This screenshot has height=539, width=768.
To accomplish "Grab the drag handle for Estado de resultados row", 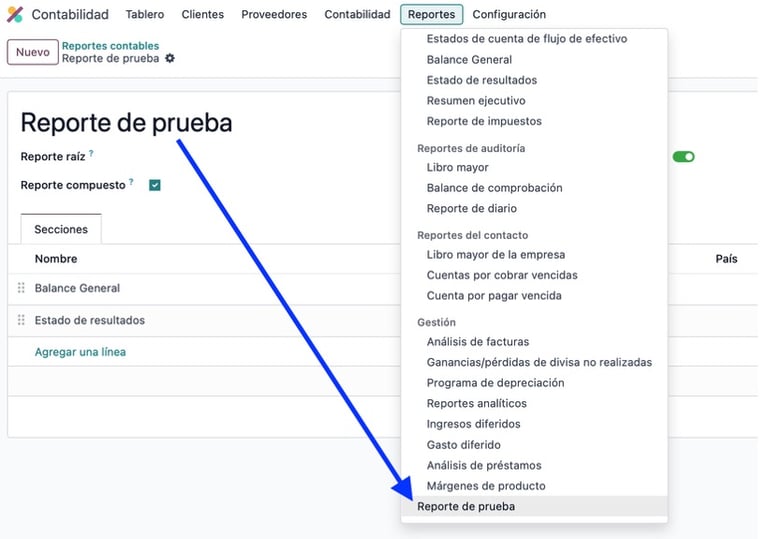I will click(x=21, y=320).
